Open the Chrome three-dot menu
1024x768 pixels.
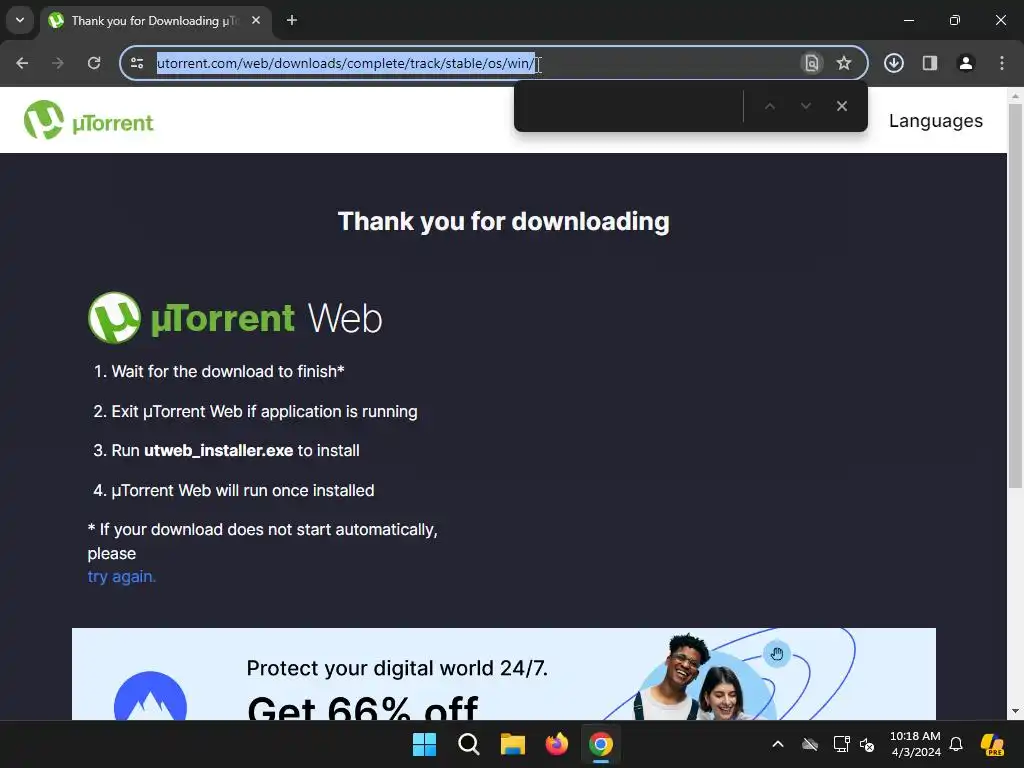pyautogui.click(x=1001, y=63)
